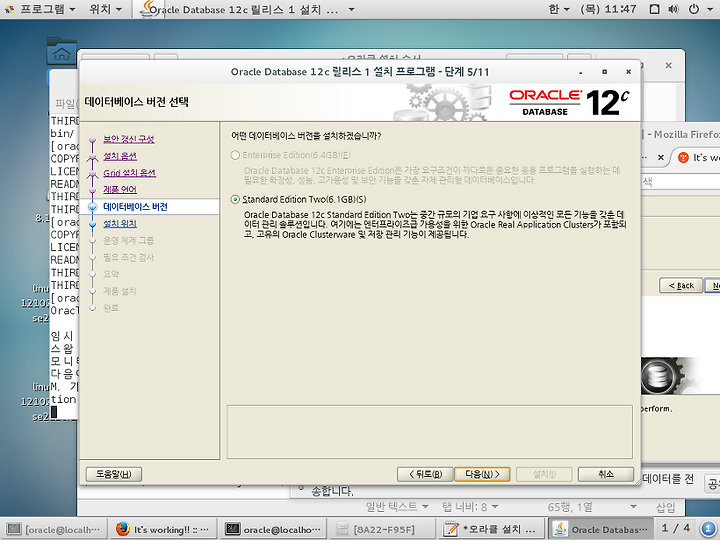720x540 pixels.
Task: Open the 위치 places menu
Action: click(x=105, y=9)
